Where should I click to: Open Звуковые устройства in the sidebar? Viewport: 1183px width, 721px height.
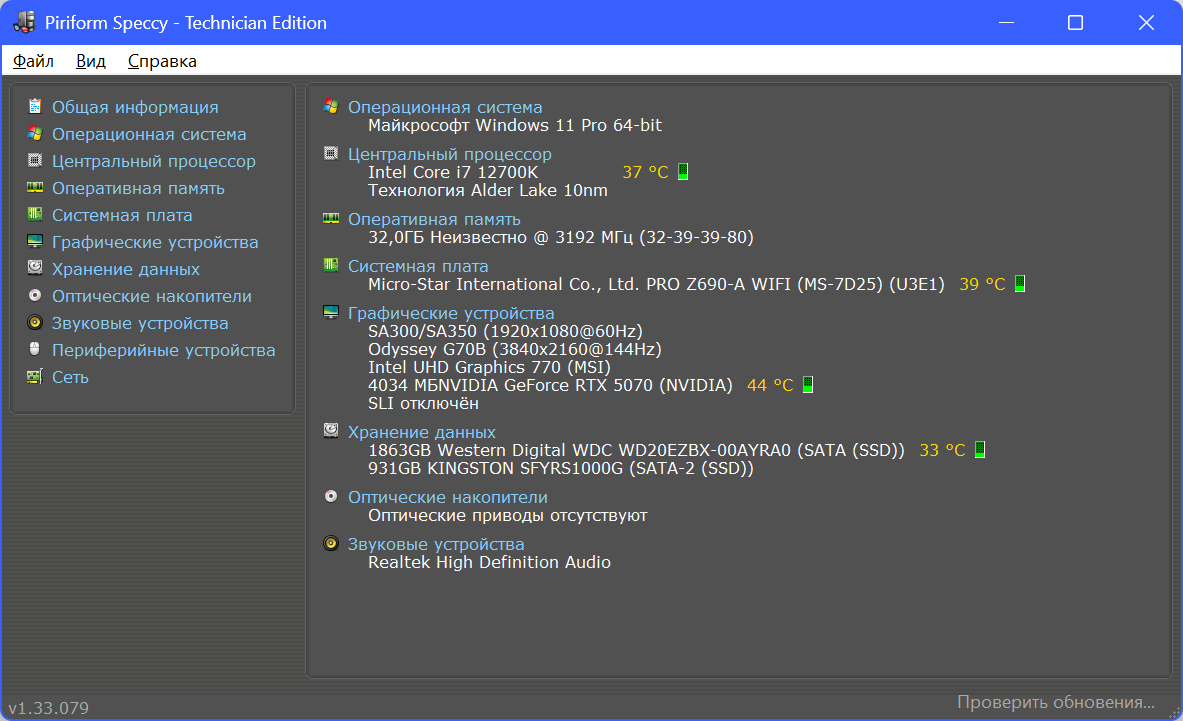click(x=140, y=324)
